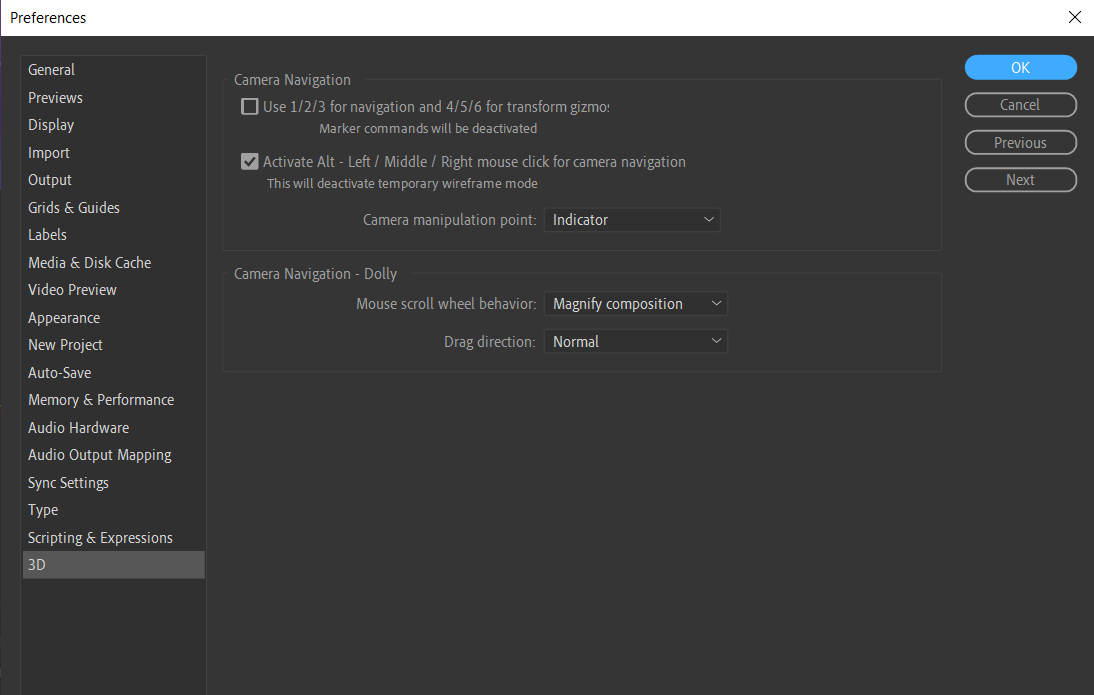
Task: Switch to Memory & Performance settings
Action: (x=101, y=399)
